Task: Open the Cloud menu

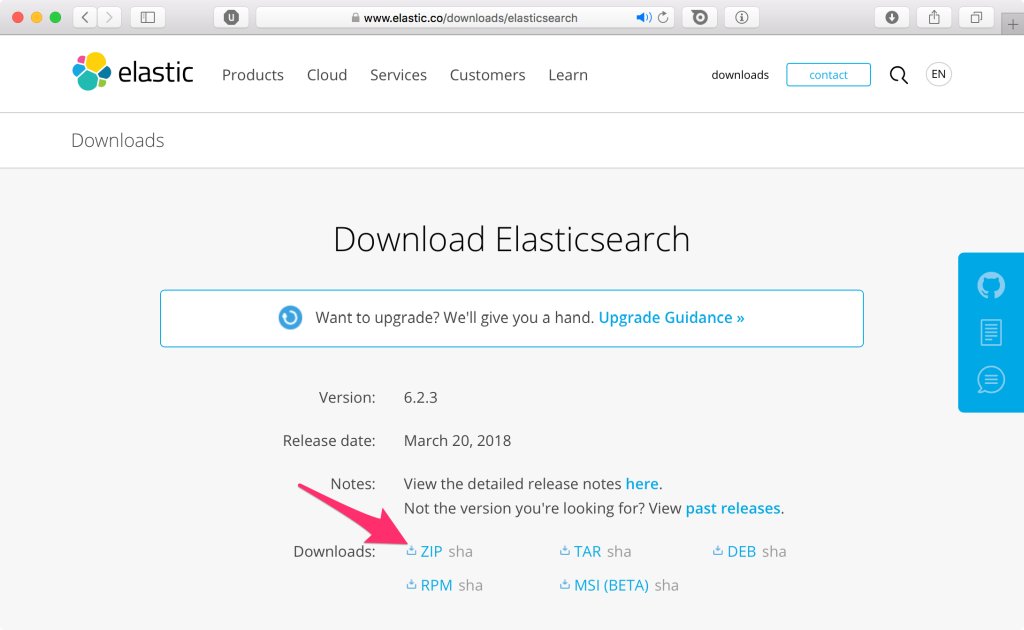Action: pos(327,75)
